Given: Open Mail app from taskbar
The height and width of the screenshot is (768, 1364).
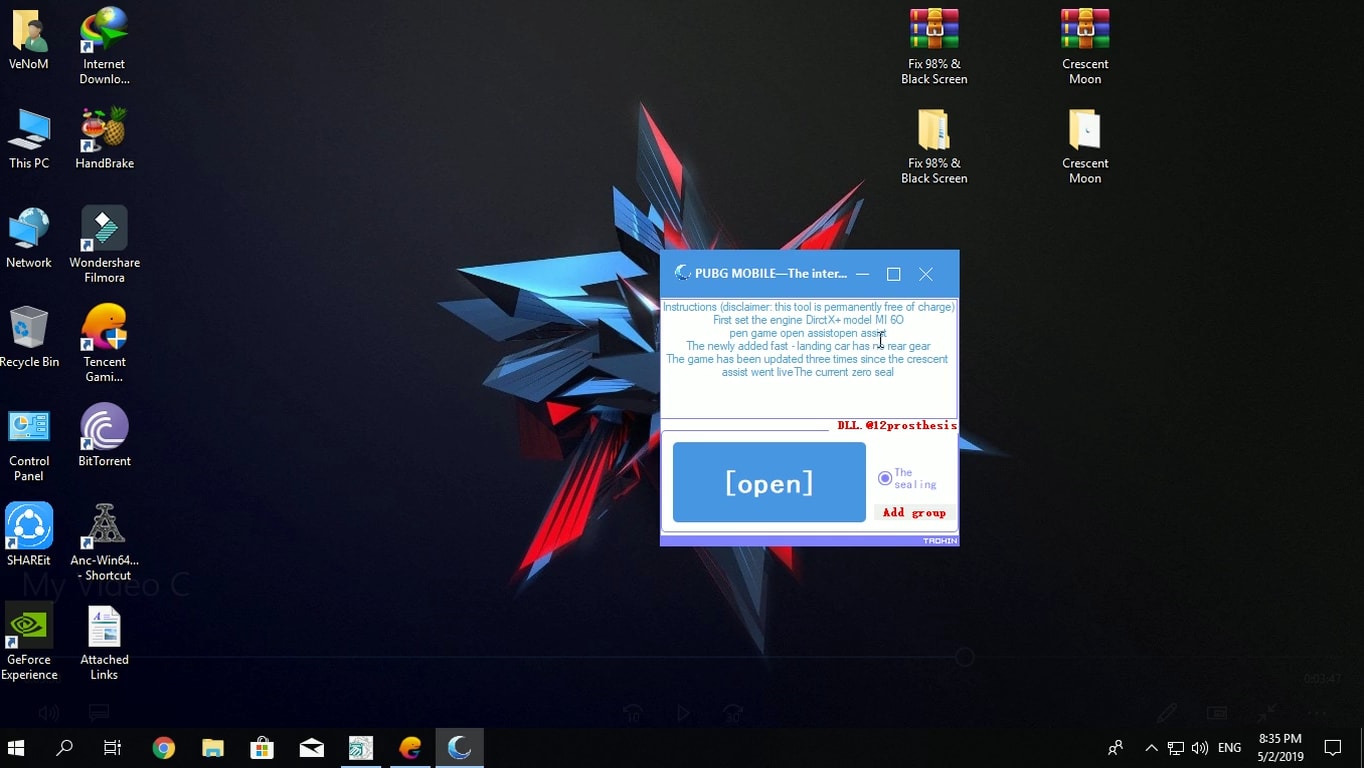Looking at the screenshot, I should pyautogui.click(x=311, y=748).
